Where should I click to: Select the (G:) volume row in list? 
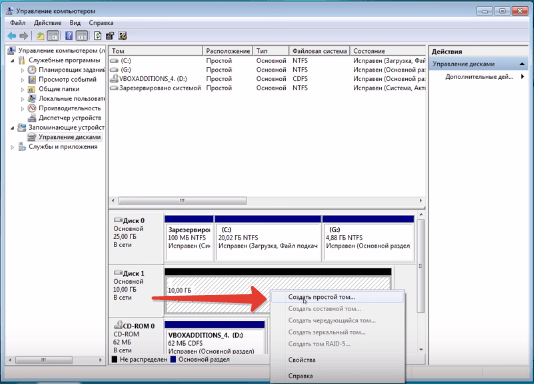click(x=267, y=69)
